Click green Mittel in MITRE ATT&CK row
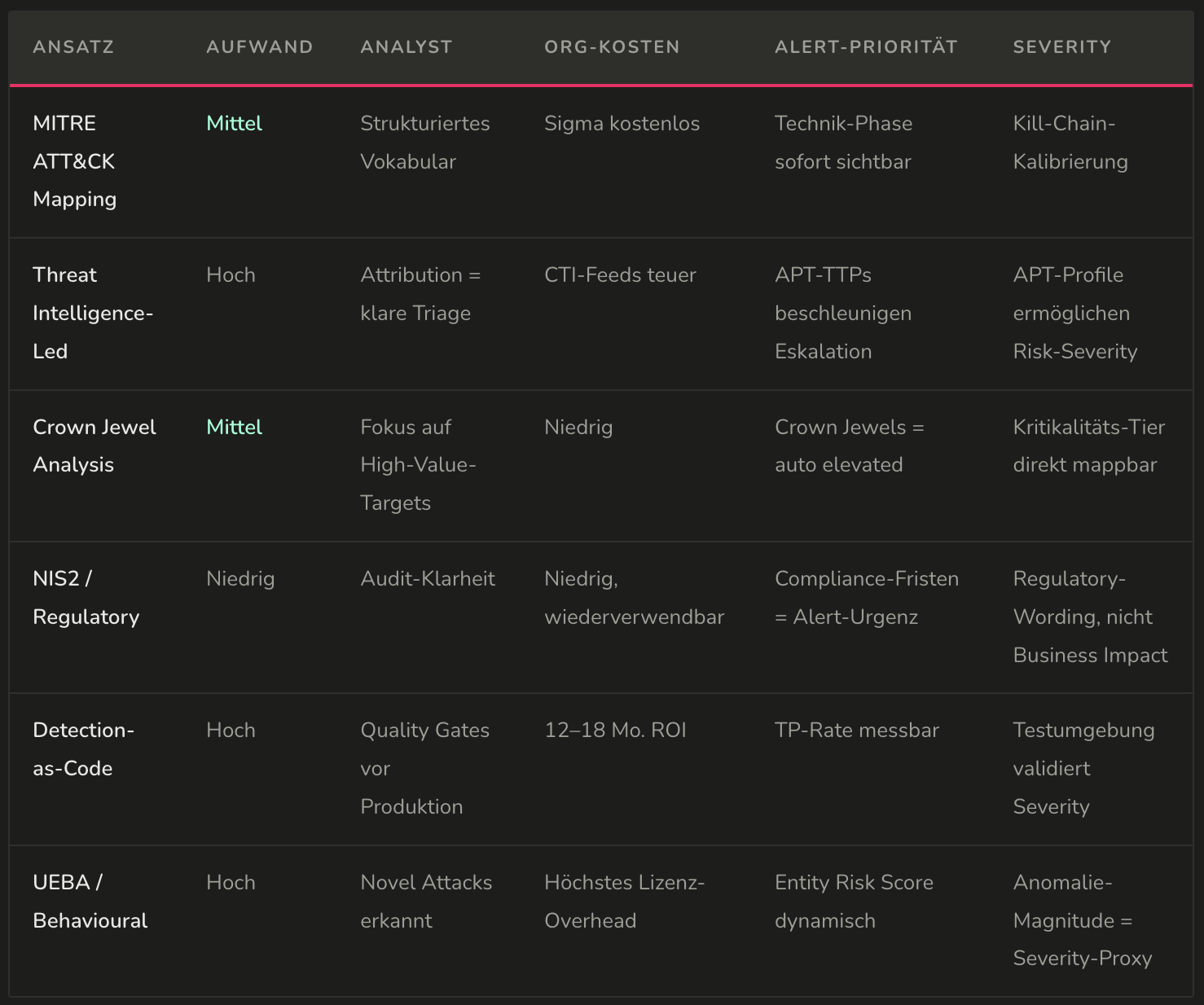The height and width of the screenshot is (1005, 1204). point(234,124)
